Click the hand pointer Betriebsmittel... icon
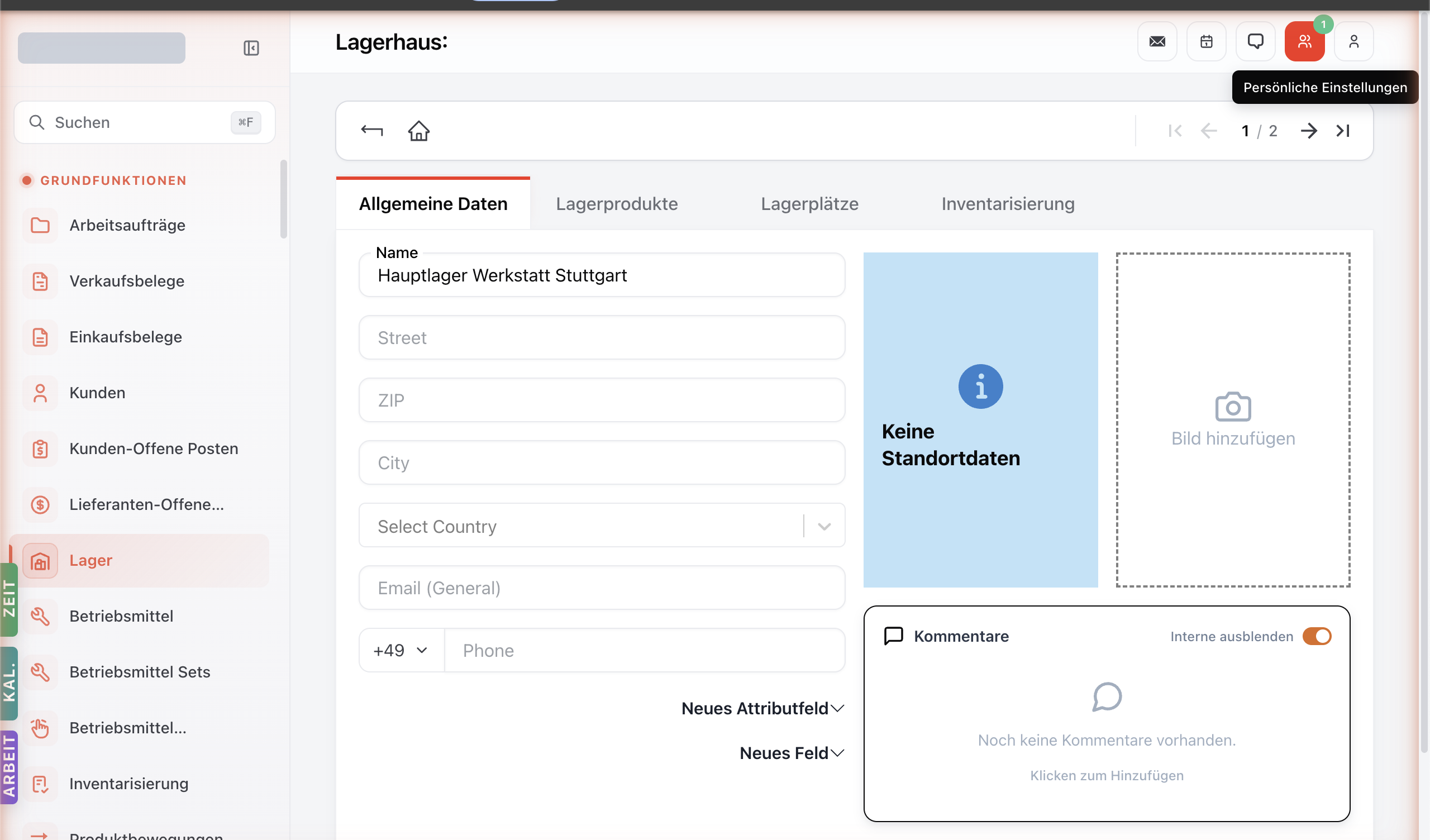Screen dimensions: 1430x840 click(x=40, y=728)
